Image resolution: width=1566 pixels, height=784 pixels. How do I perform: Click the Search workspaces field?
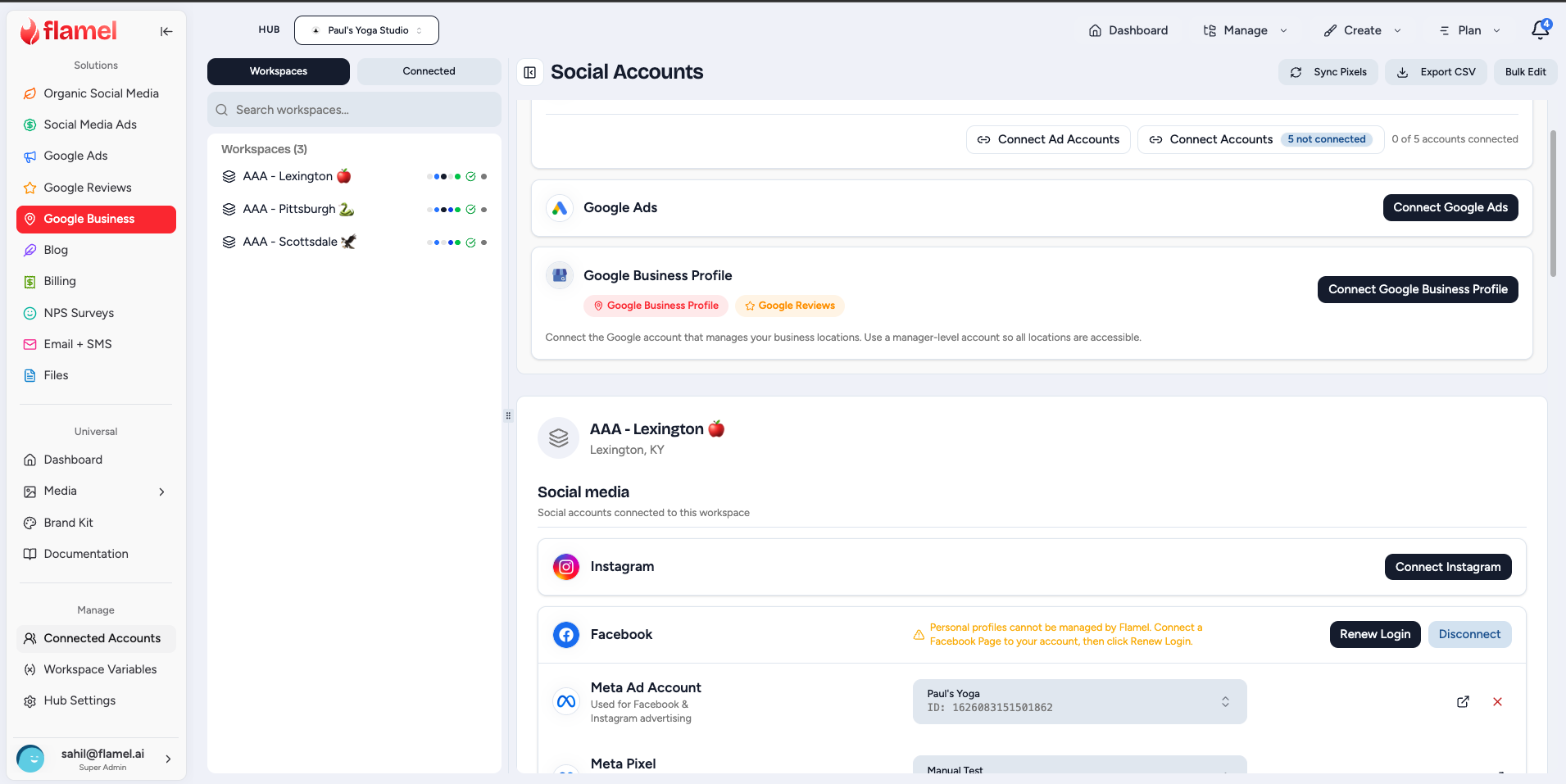(354, 110)
